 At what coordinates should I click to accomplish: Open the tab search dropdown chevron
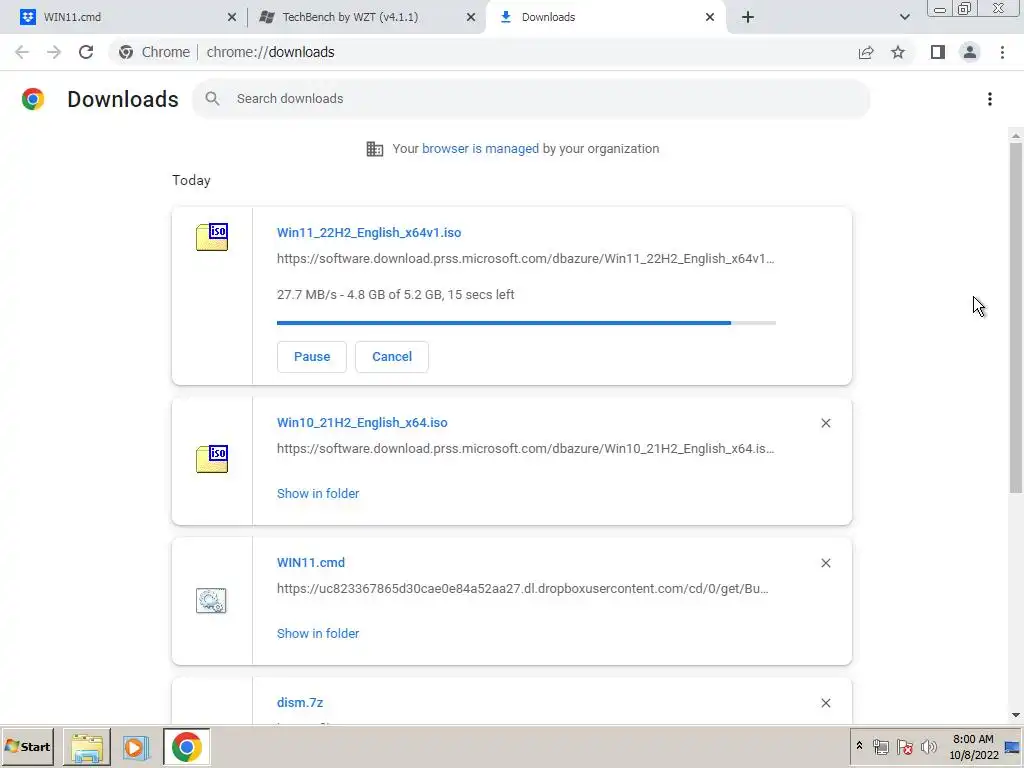(904, 17)
